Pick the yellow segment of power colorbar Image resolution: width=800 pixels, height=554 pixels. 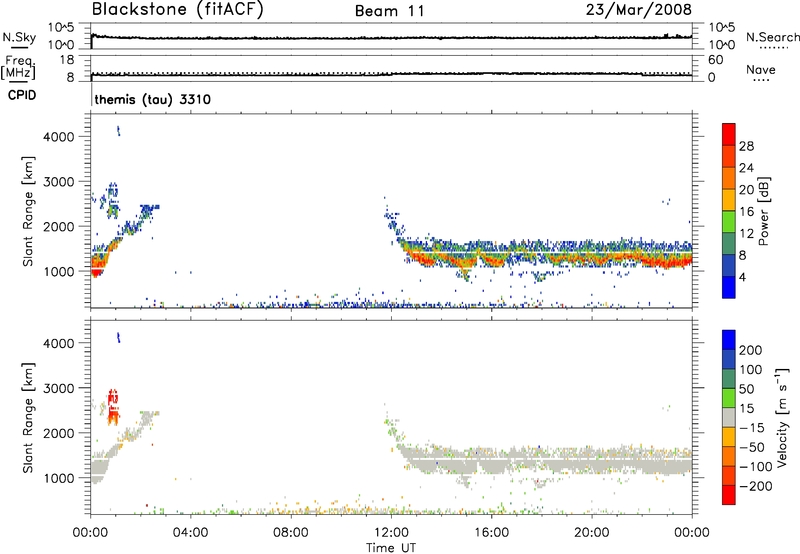(729, 200)
